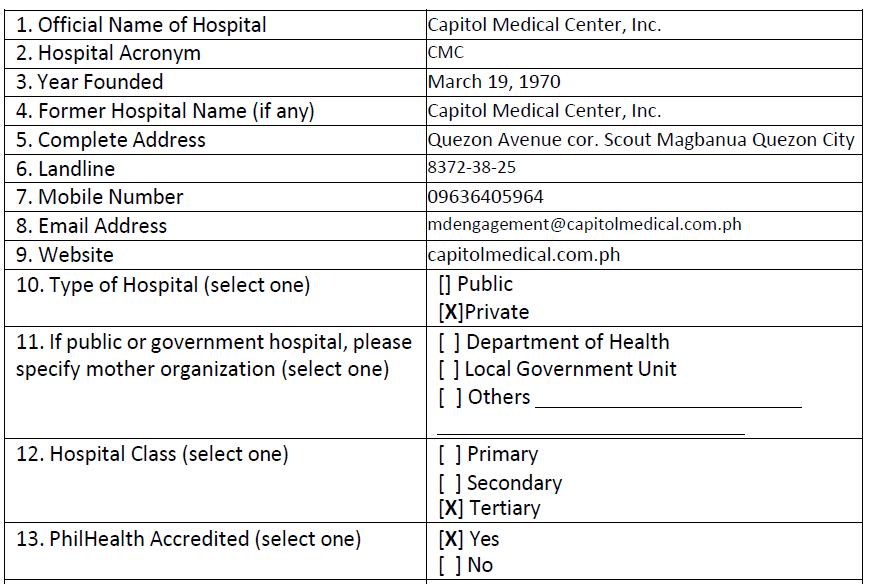Click the Others blank underline field
Image resolution: width=875 pixels, height=584 pixels.
tap(668, 400)
